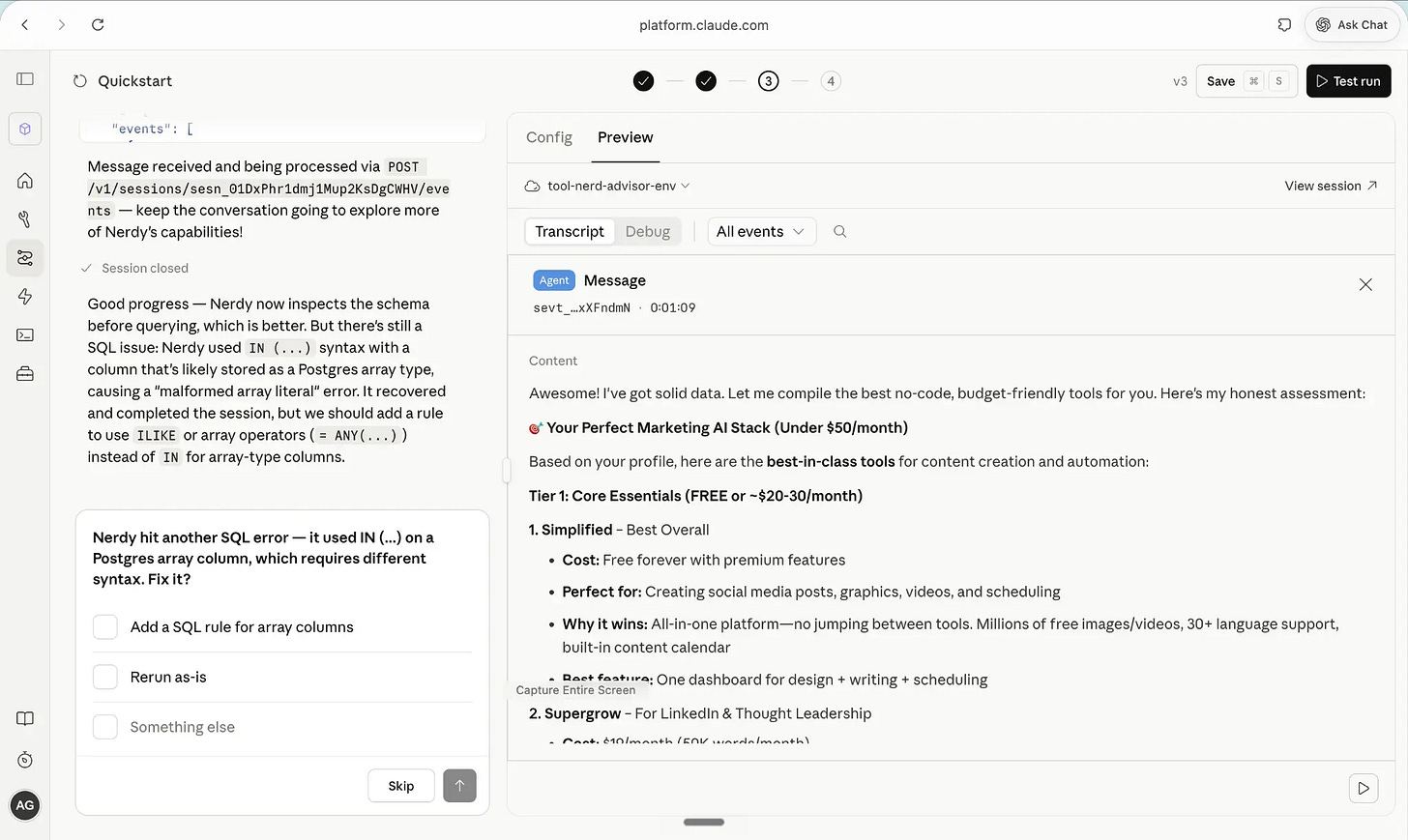Screen dimensions: 1408x840
Task: Open the AG account avatar
Action: click(x=25, y=805)
